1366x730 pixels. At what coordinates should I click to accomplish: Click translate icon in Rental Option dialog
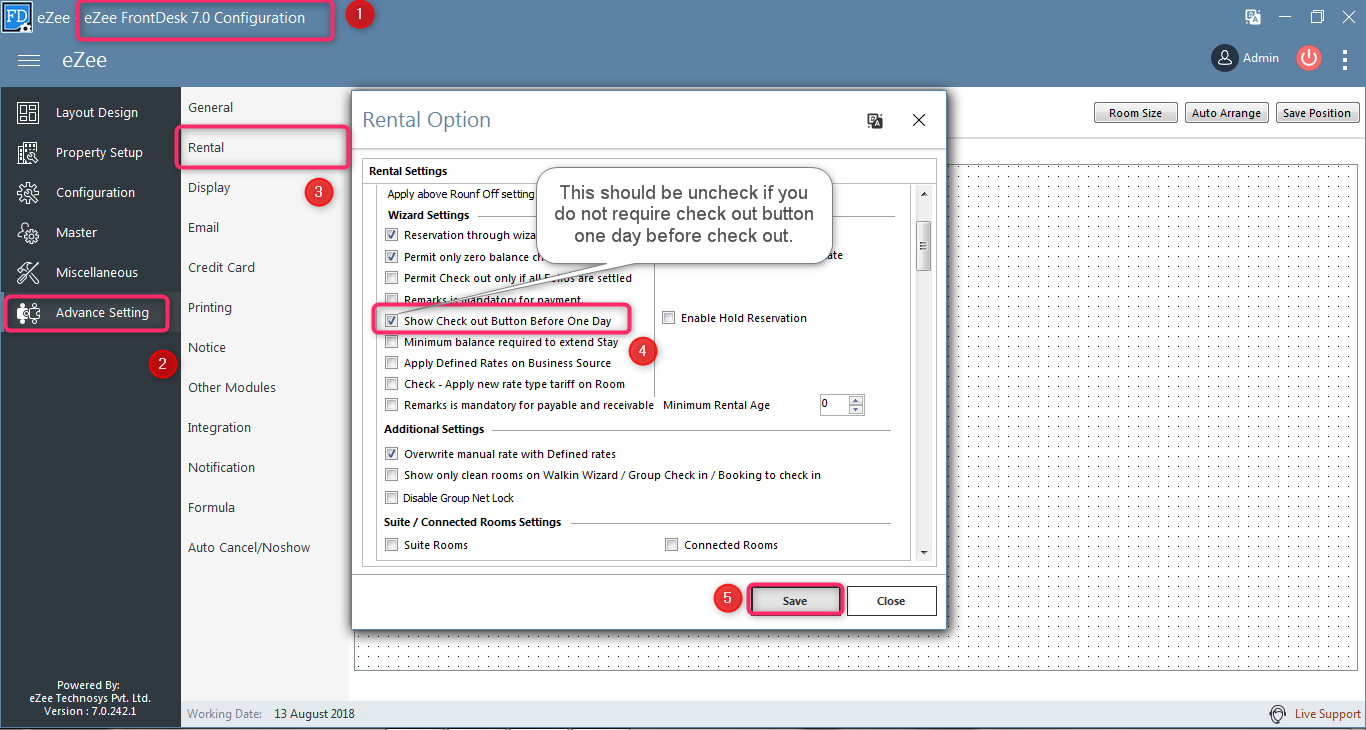[875, 120]
